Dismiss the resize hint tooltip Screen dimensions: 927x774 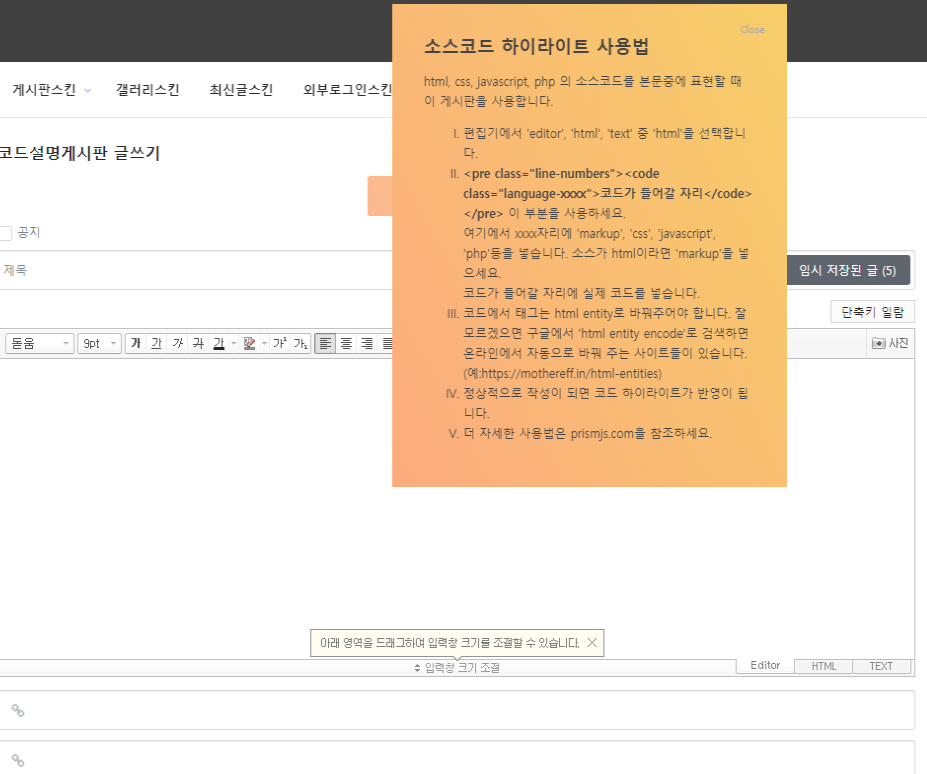click(x=592, y=643)
